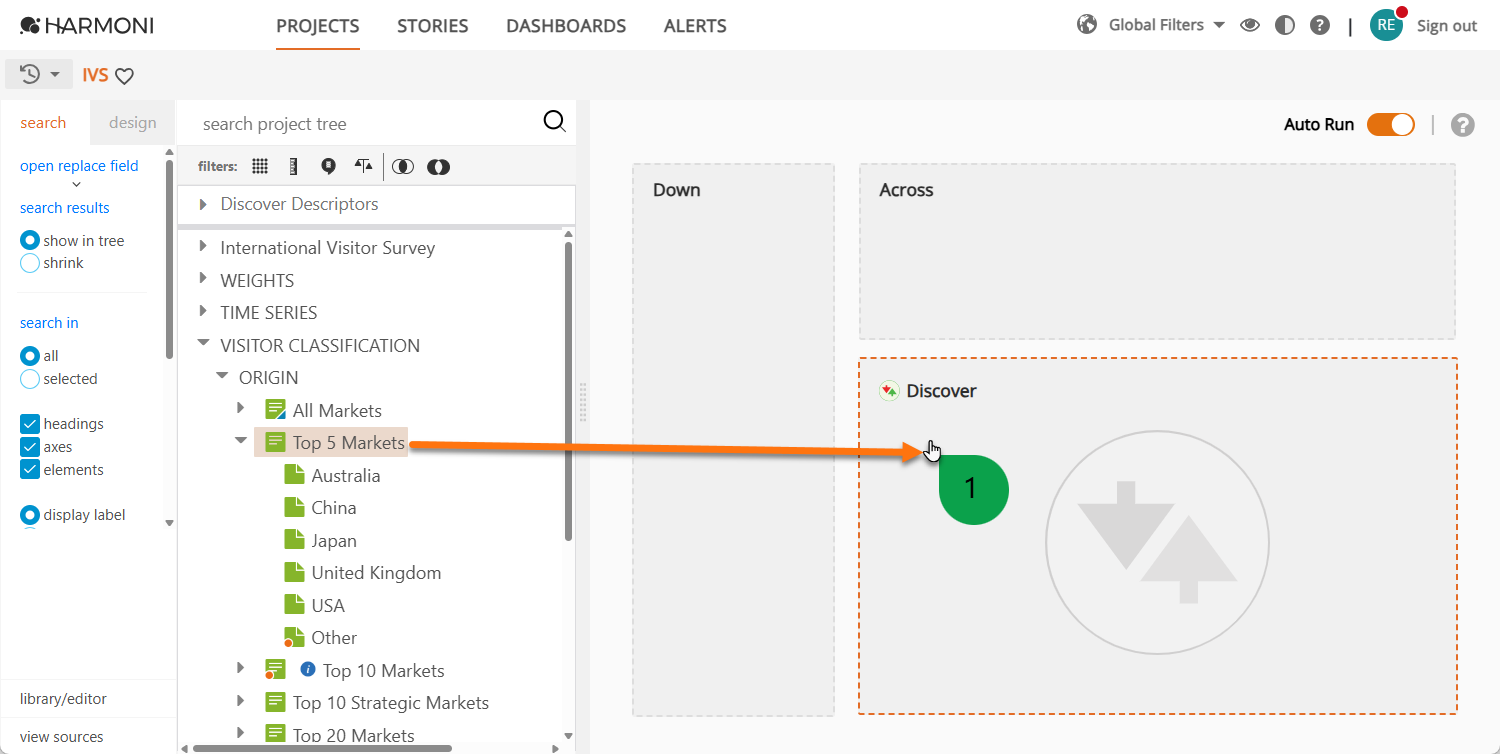
Task: Uncheck the headings checkbox
Action: pos(30,424)
